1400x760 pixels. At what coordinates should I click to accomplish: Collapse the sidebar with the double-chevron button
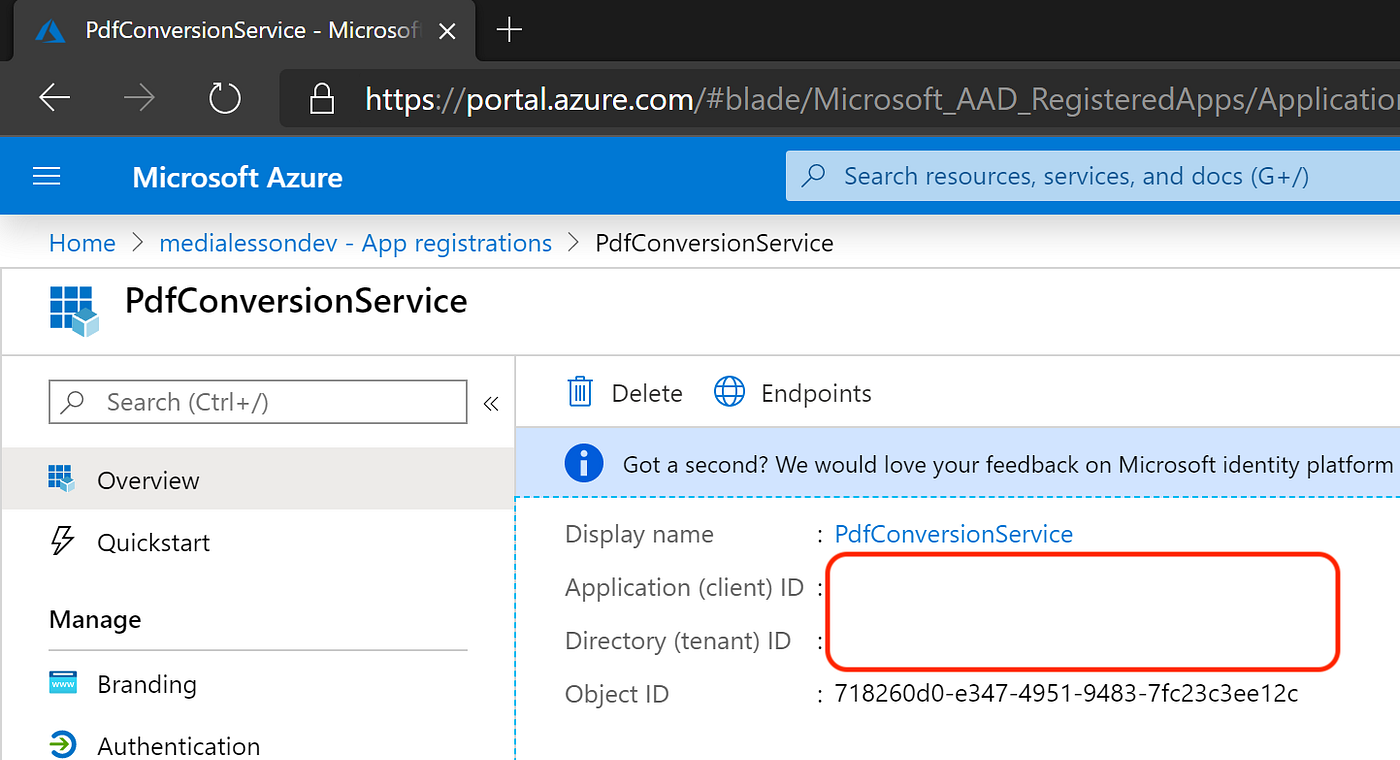(491, 403)
